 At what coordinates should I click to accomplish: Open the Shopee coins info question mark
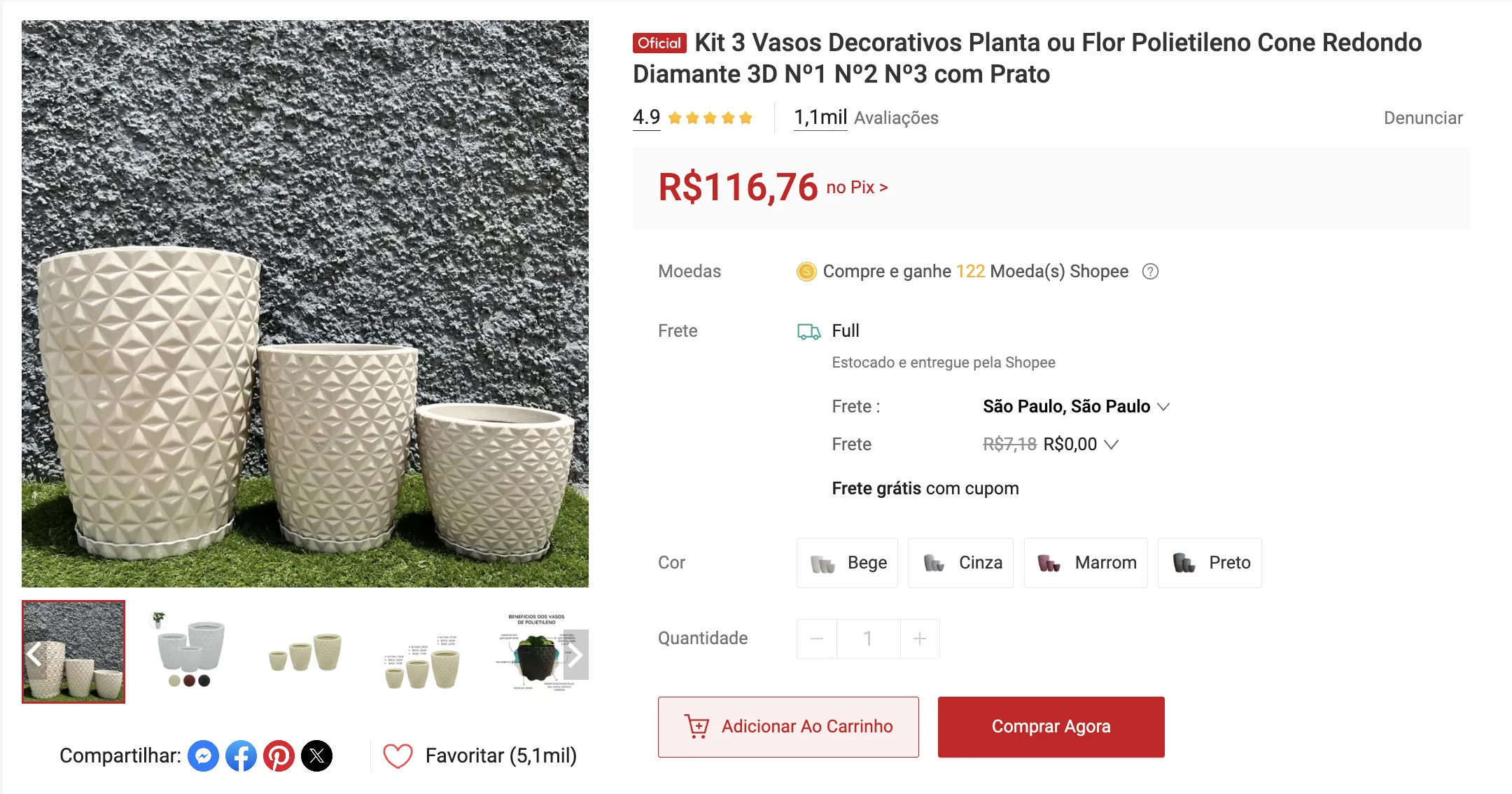[1152, 272]
